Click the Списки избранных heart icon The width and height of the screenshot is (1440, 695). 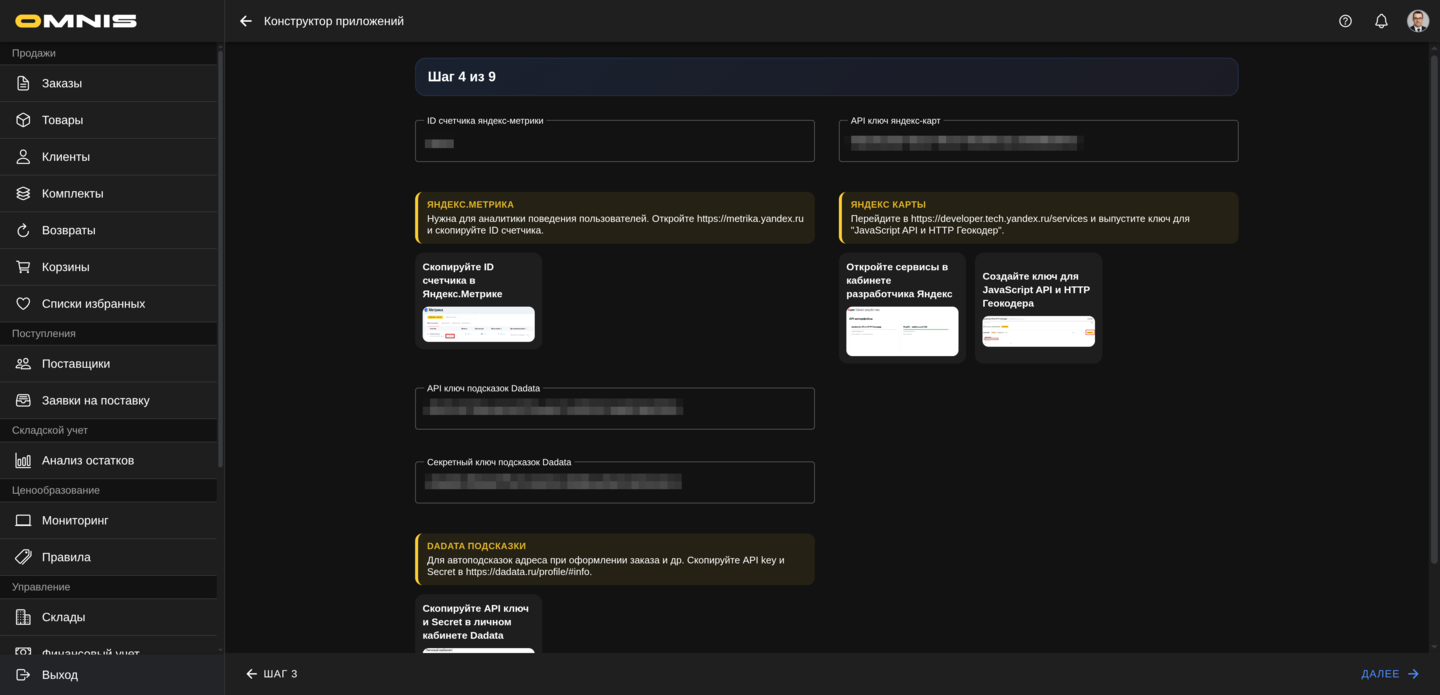(23, 304)
